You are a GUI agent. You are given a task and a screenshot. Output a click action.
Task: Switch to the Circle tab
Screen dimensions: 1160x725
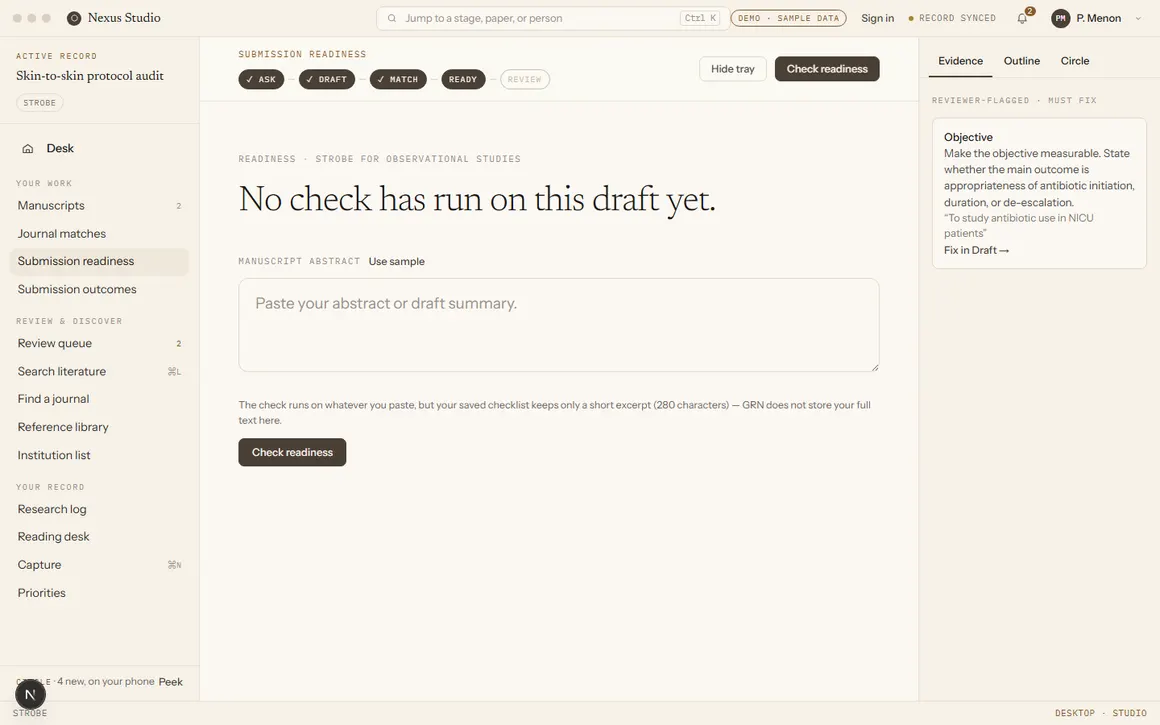pyautogui.click(x=1075, y=61)
